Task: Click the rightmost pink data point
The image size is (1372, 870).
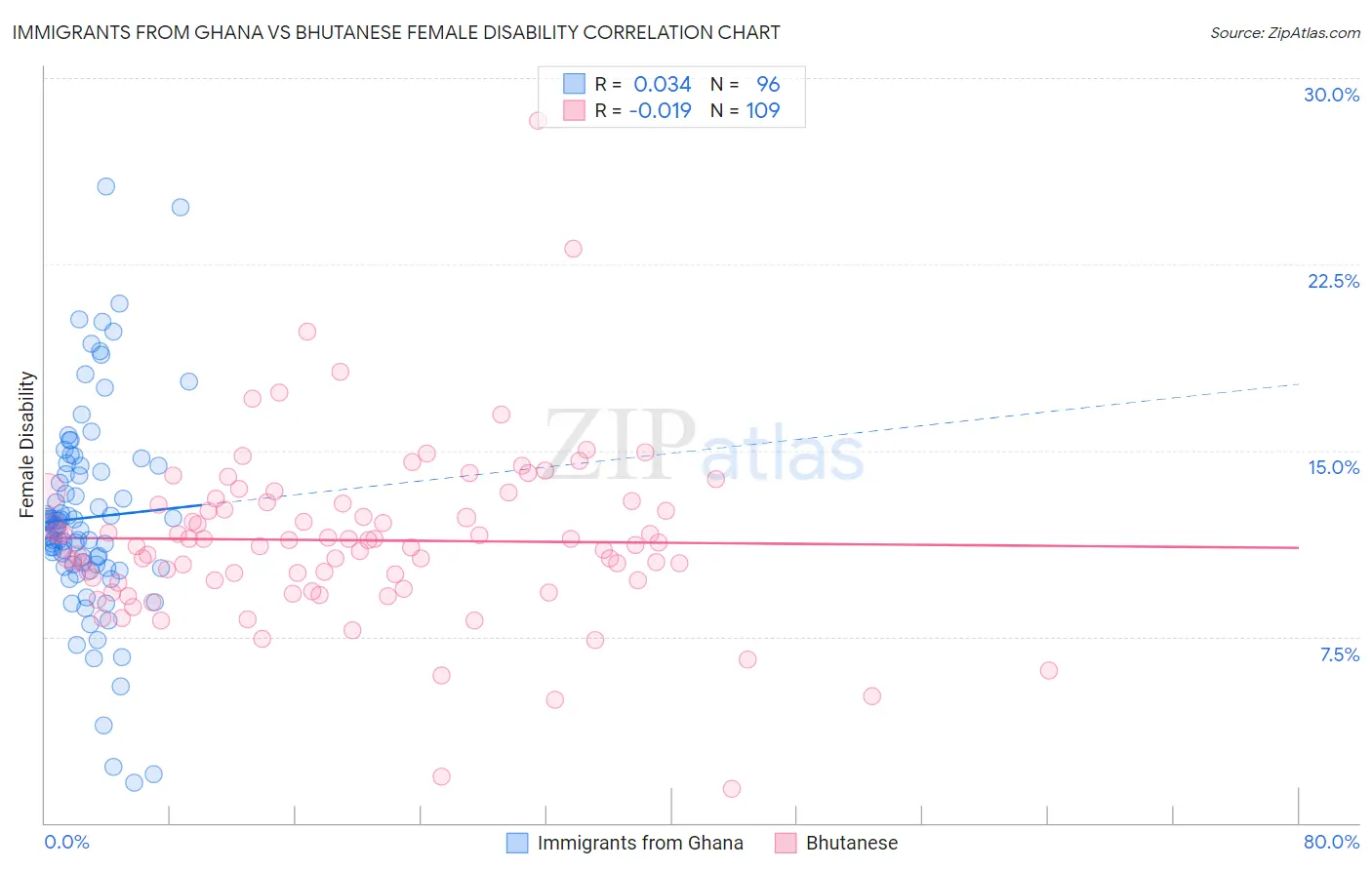Action: (1049, 670)
